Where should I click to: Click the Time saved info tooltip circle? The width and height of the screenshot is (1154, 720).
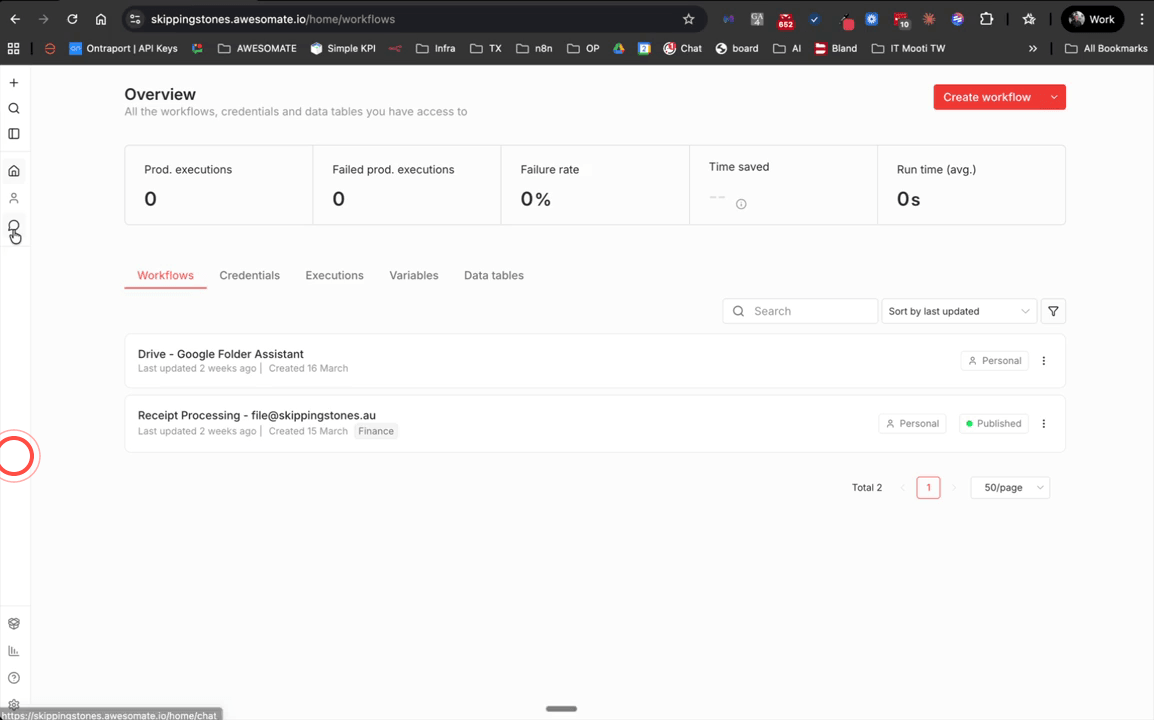(x=741, y=204)
